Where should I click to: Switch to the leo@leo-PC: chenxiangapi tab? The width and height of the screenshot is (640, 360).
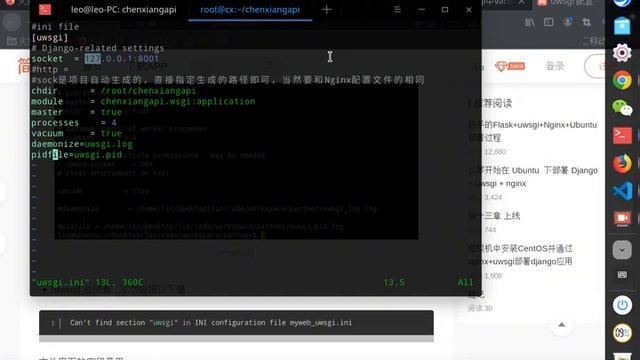coord(124,9)
